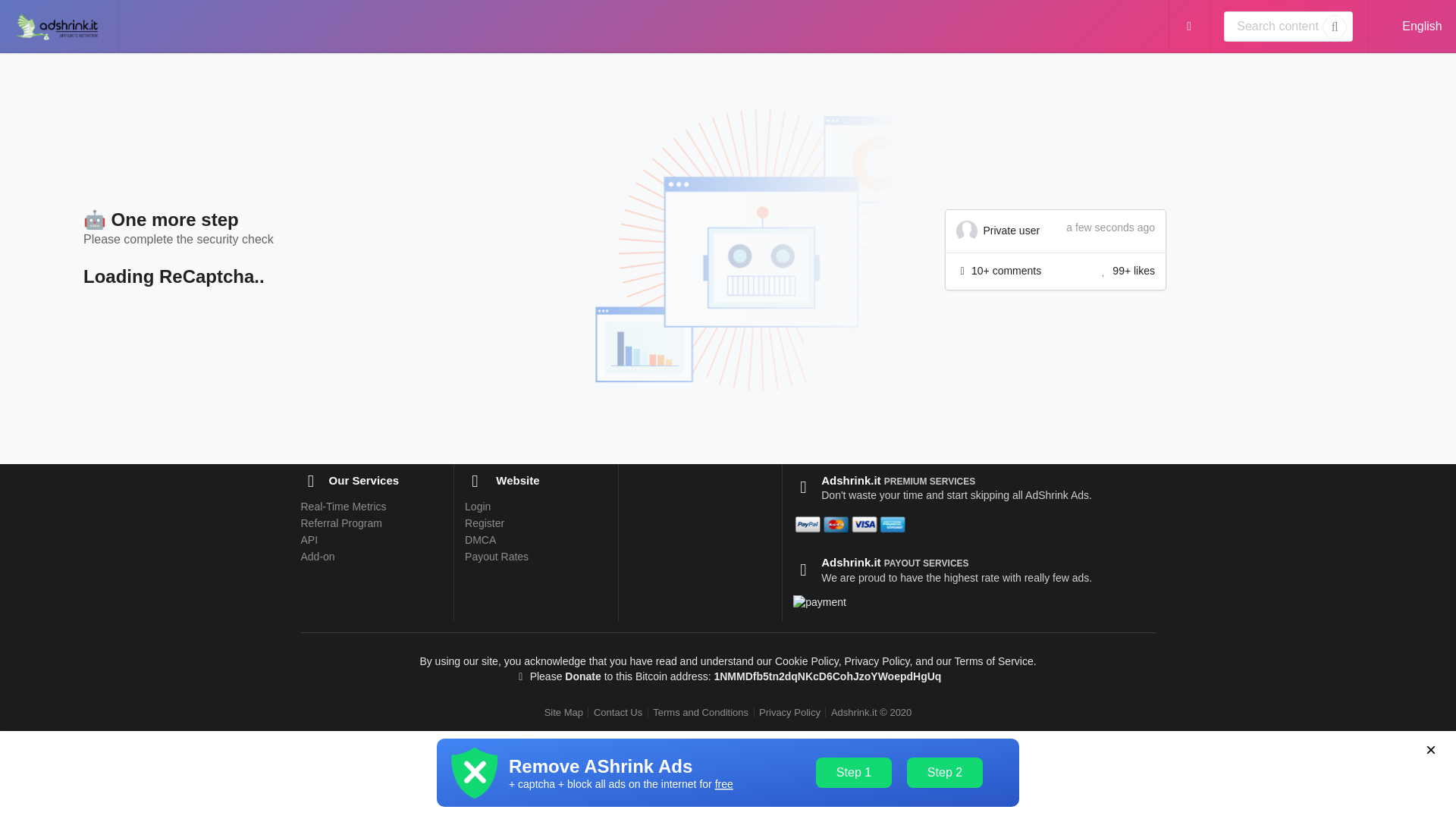Open Real-Time Metrics link
Image resolution: width=1456 pixels, height=819 pixels.
tap(343, 507)
